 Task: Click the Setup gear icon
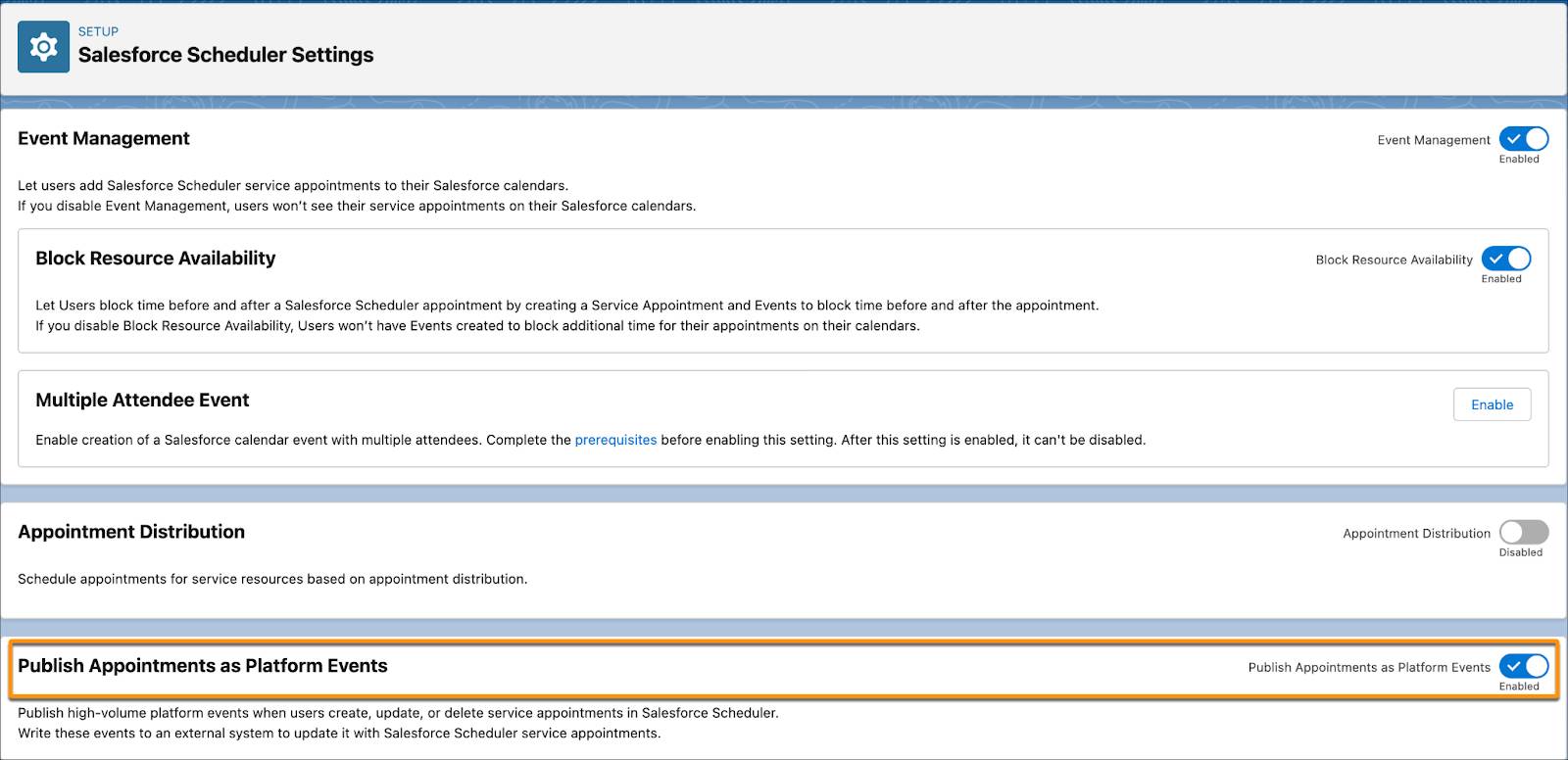pos(43,47)
